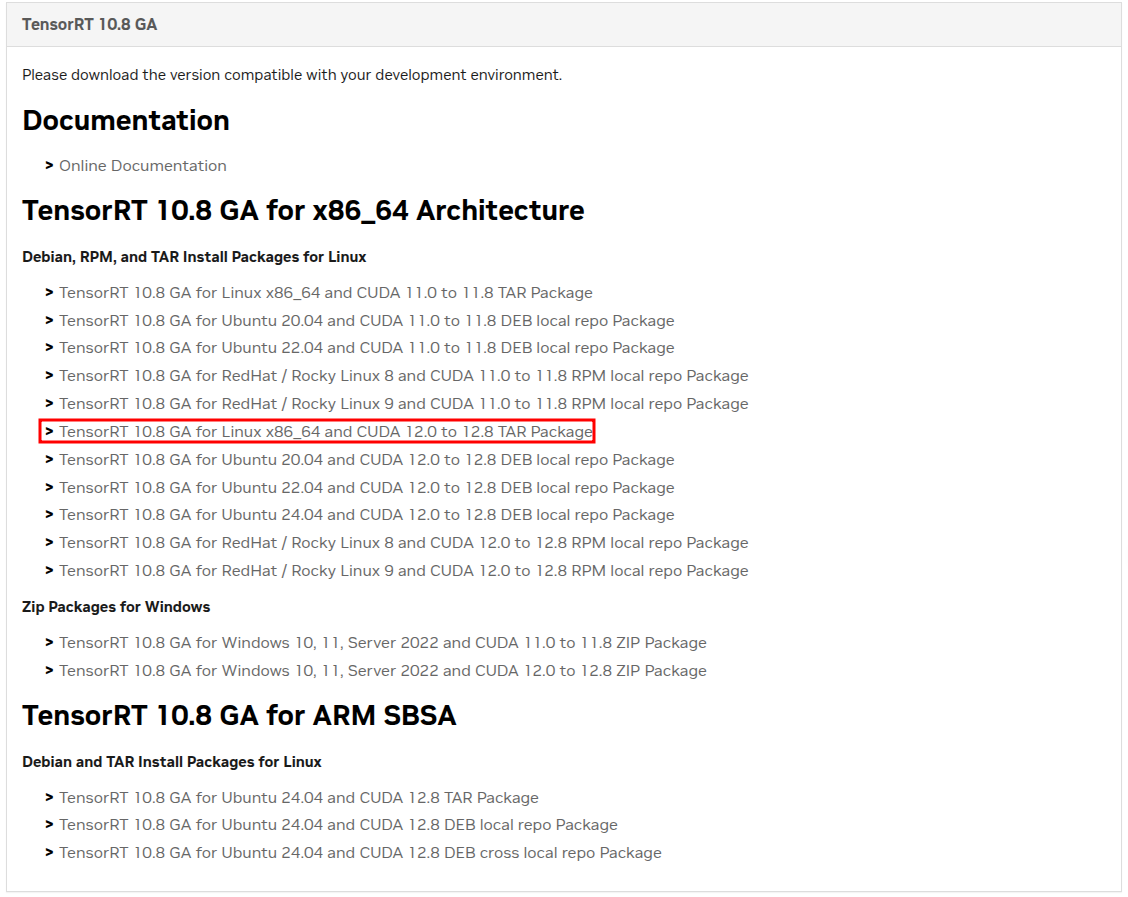Open Ubuntu 20.04 CUDA 11.0 to 11.8 DEB package
This screenshot has width=1128, height=897.
pos(367,321)
